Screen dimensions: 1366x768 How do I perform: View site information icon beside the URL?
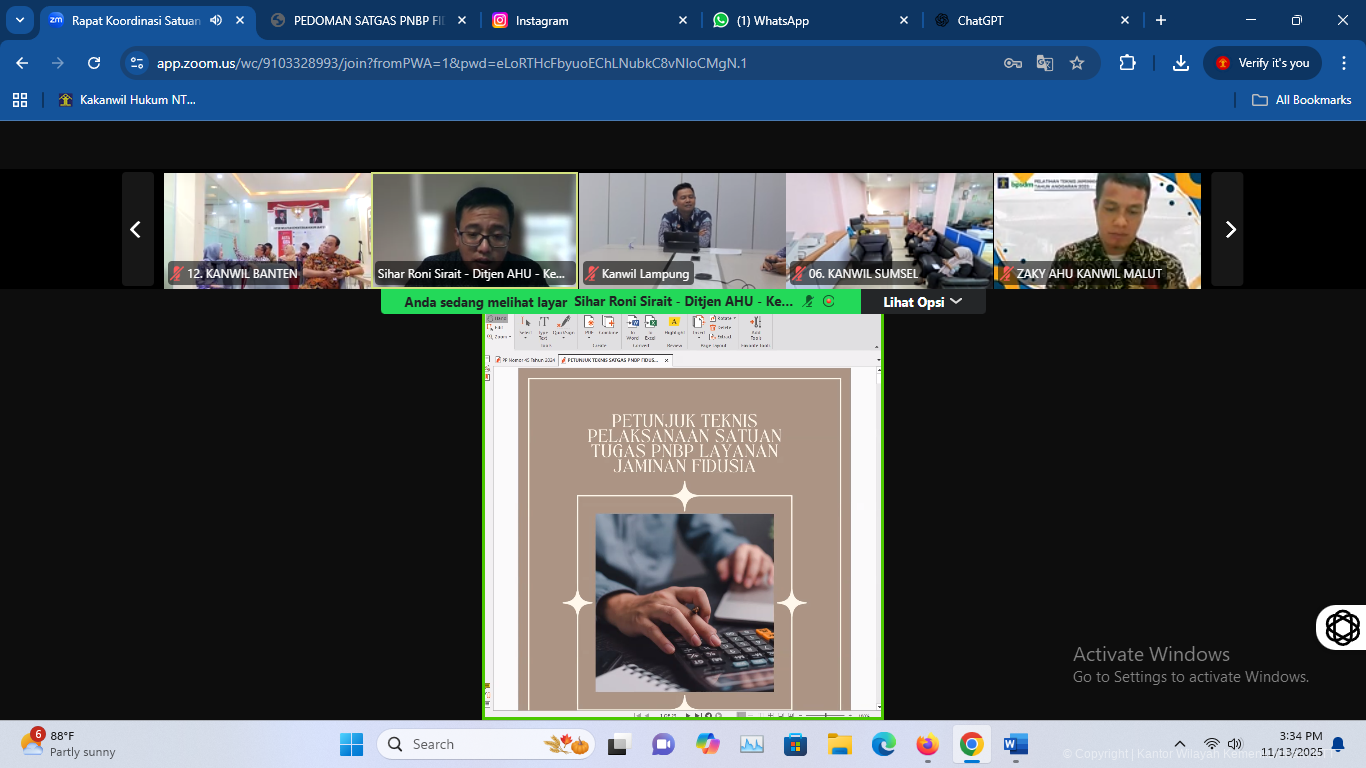(x=138, y=63)
